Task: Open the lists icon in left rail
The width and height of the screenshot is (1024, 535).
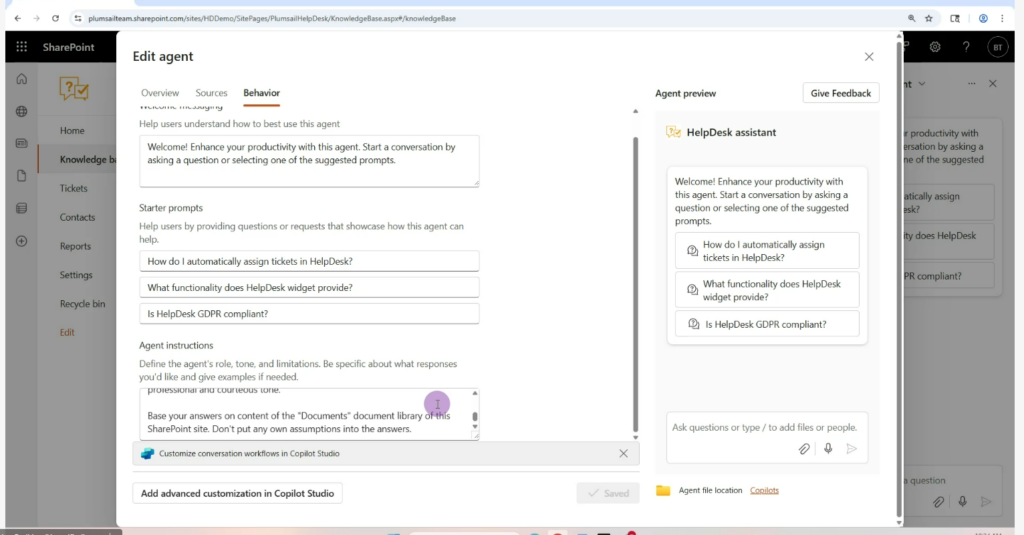Action: [x=22, y=208]
